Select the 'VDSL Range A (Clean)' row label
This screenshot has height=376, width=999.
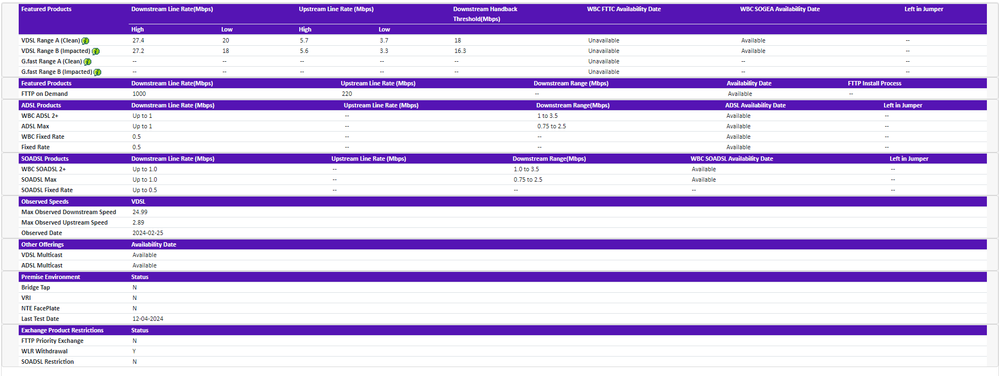(50, 40)
